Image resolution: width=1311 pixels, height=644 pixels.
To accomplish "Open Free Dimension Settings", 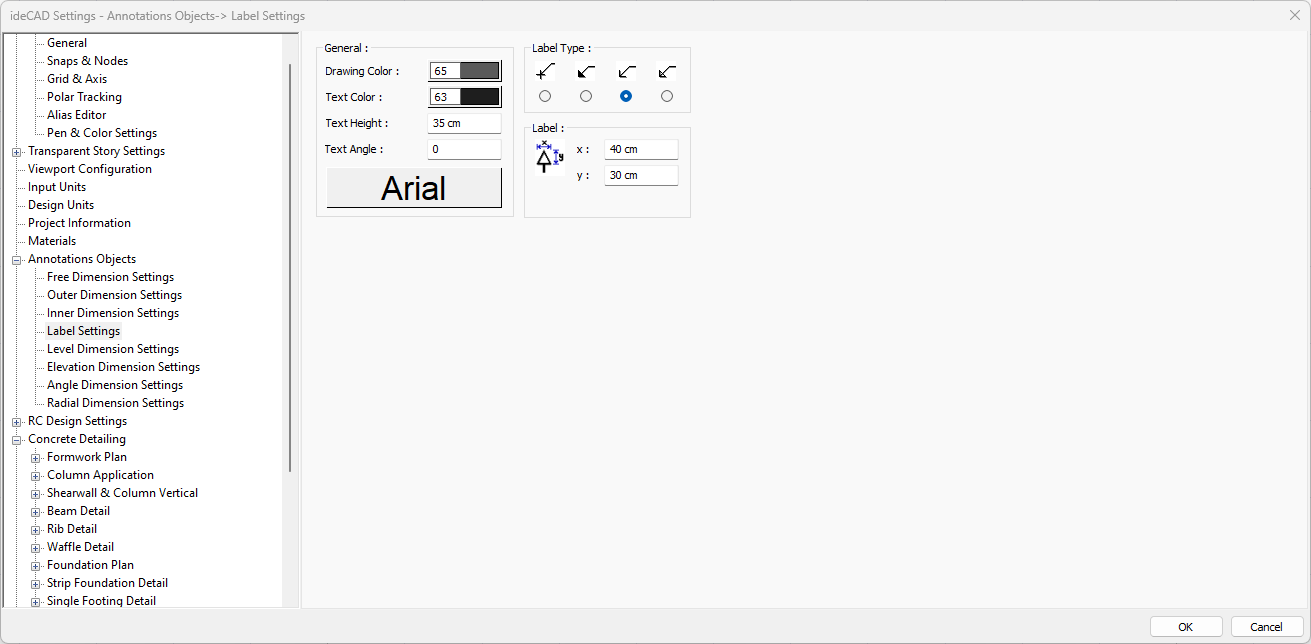I will [x=111, y=277].
